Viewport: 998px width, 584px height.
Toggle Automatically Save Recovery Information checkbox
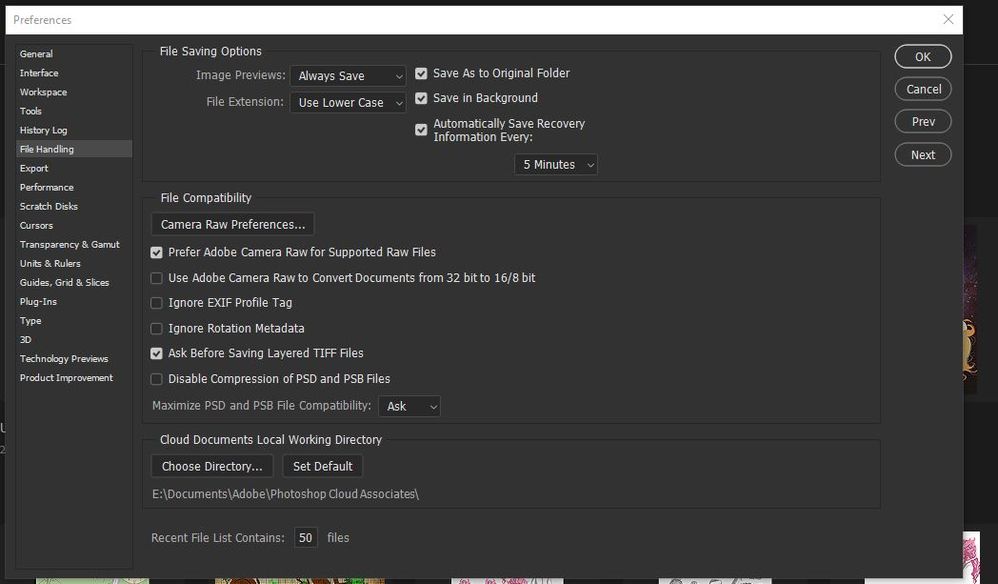pos(421,130)
